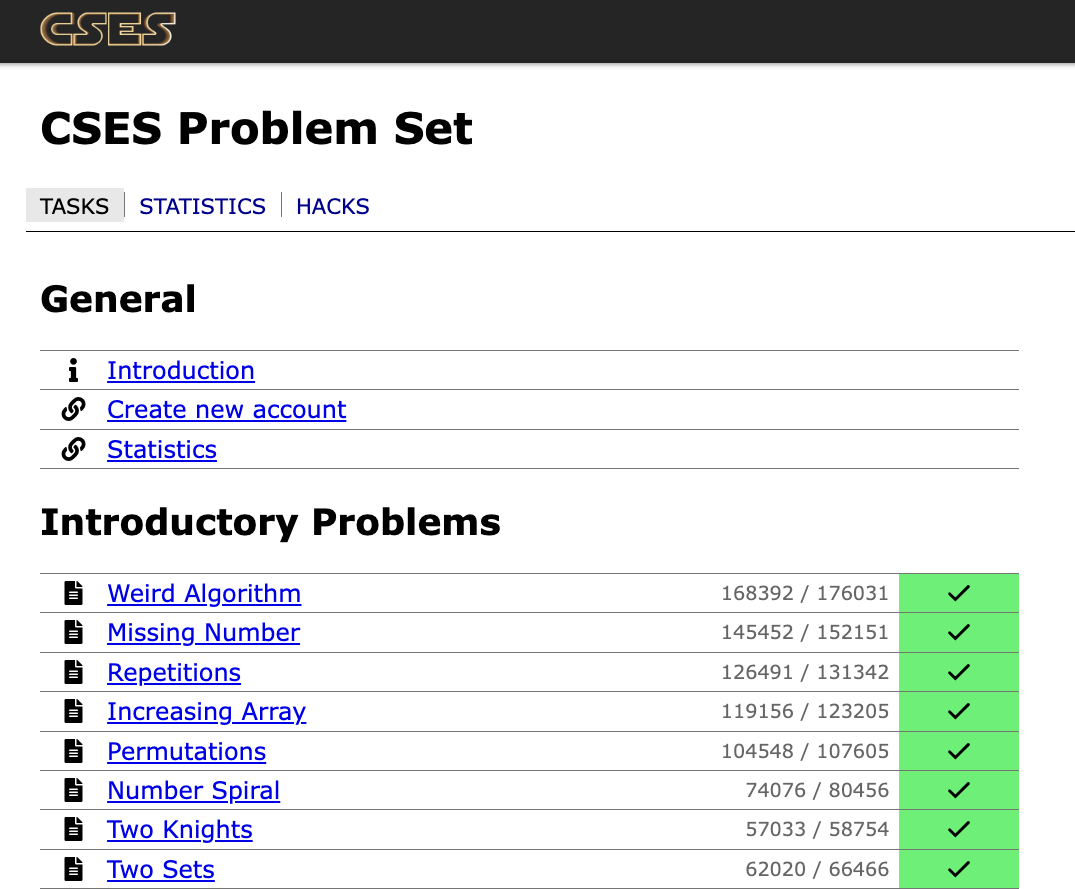Open the Number Spiral problem
Viewport: 1075px width, 889px height.
(x=193, y=790)
